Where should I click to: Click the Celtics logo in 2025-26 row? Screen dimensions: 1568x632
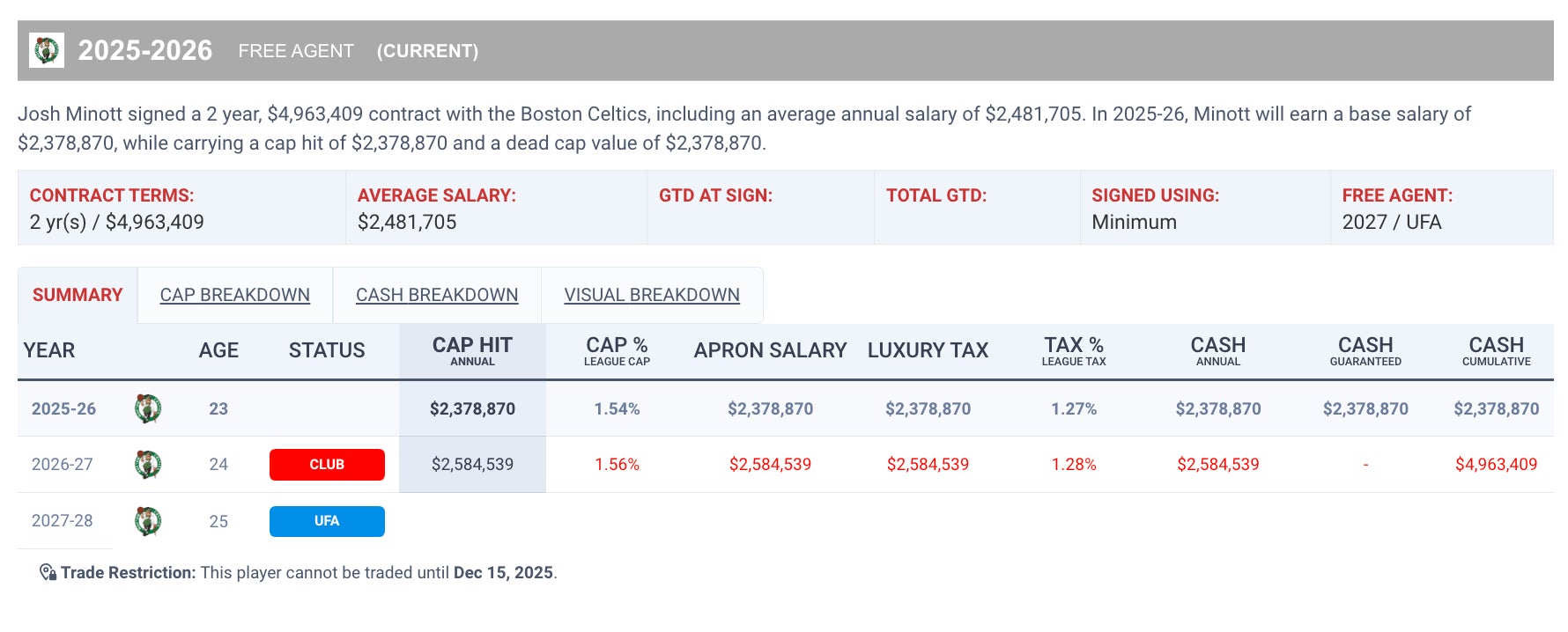(147, 408)
